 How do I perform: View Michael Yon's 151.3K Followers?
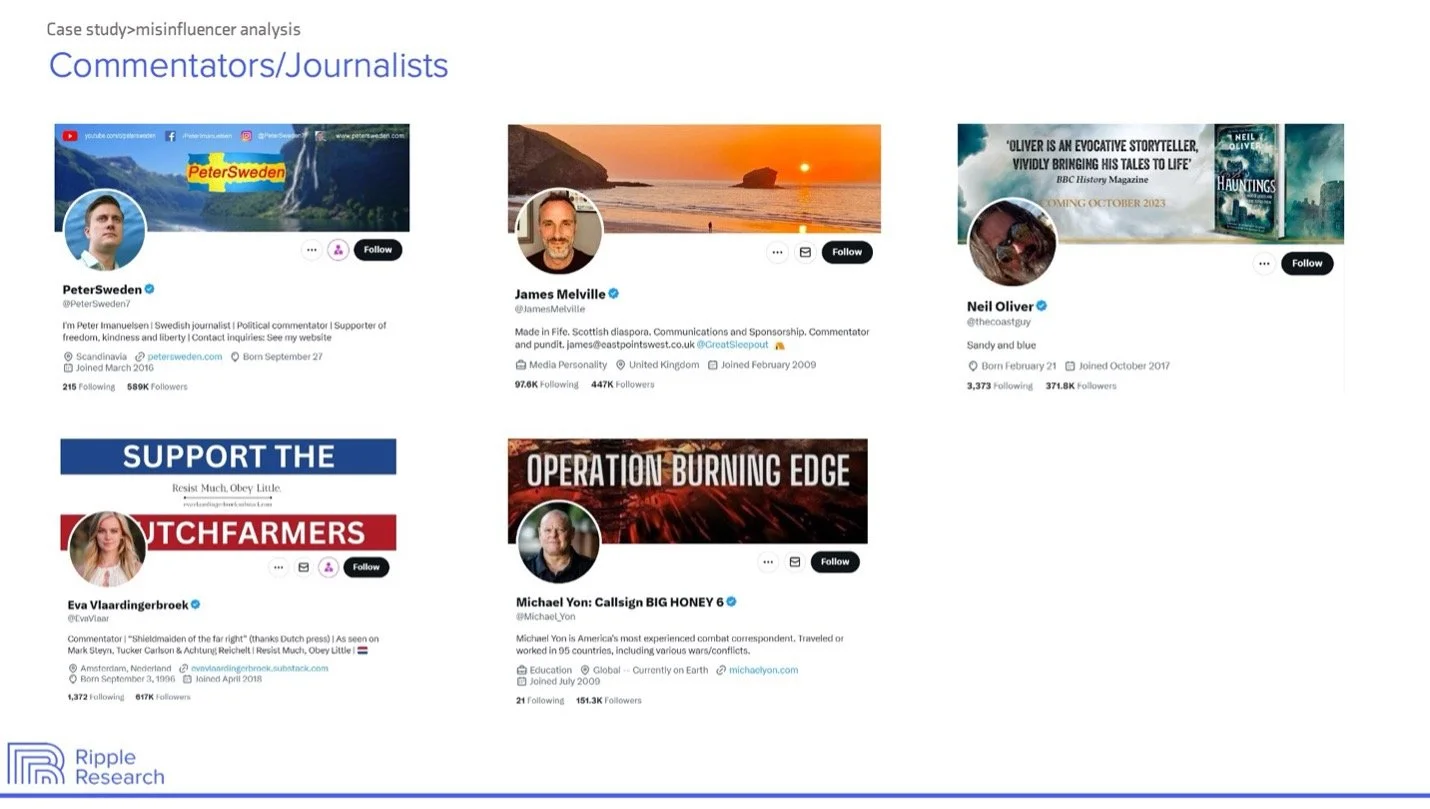click(x=609, y=701)
